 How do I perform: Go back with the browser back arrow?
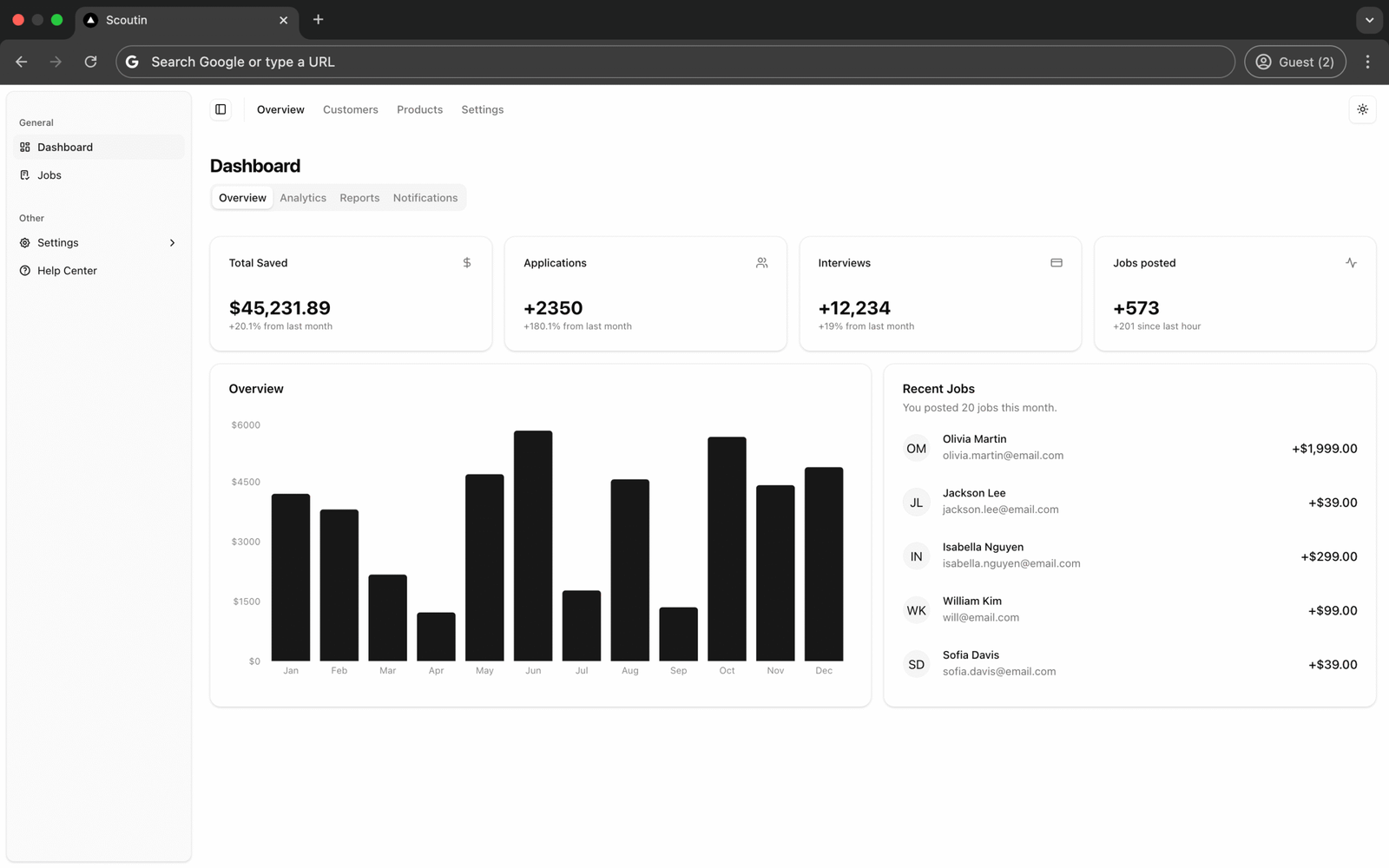coord(22,62)
